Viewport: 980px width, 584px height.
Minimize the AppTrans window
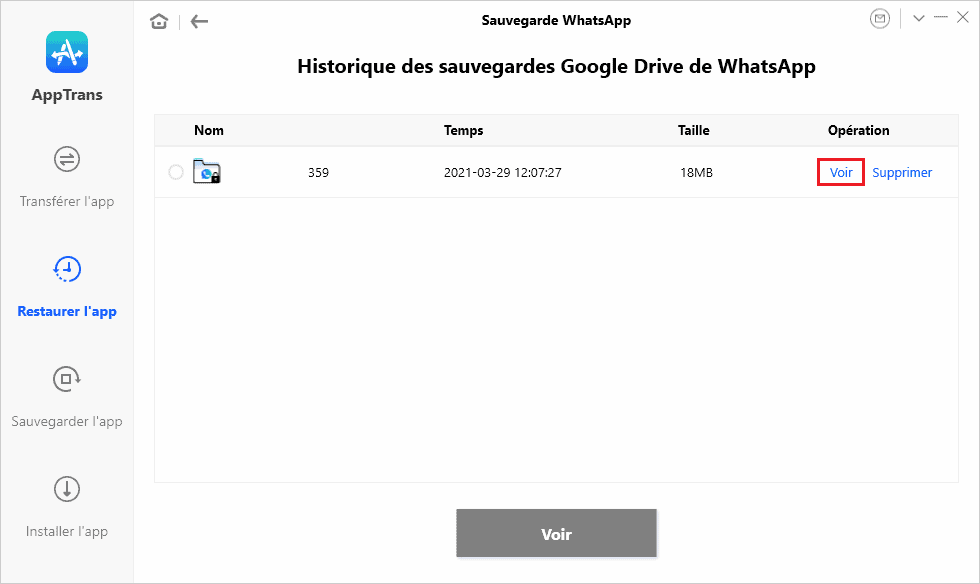click(941, 18)
